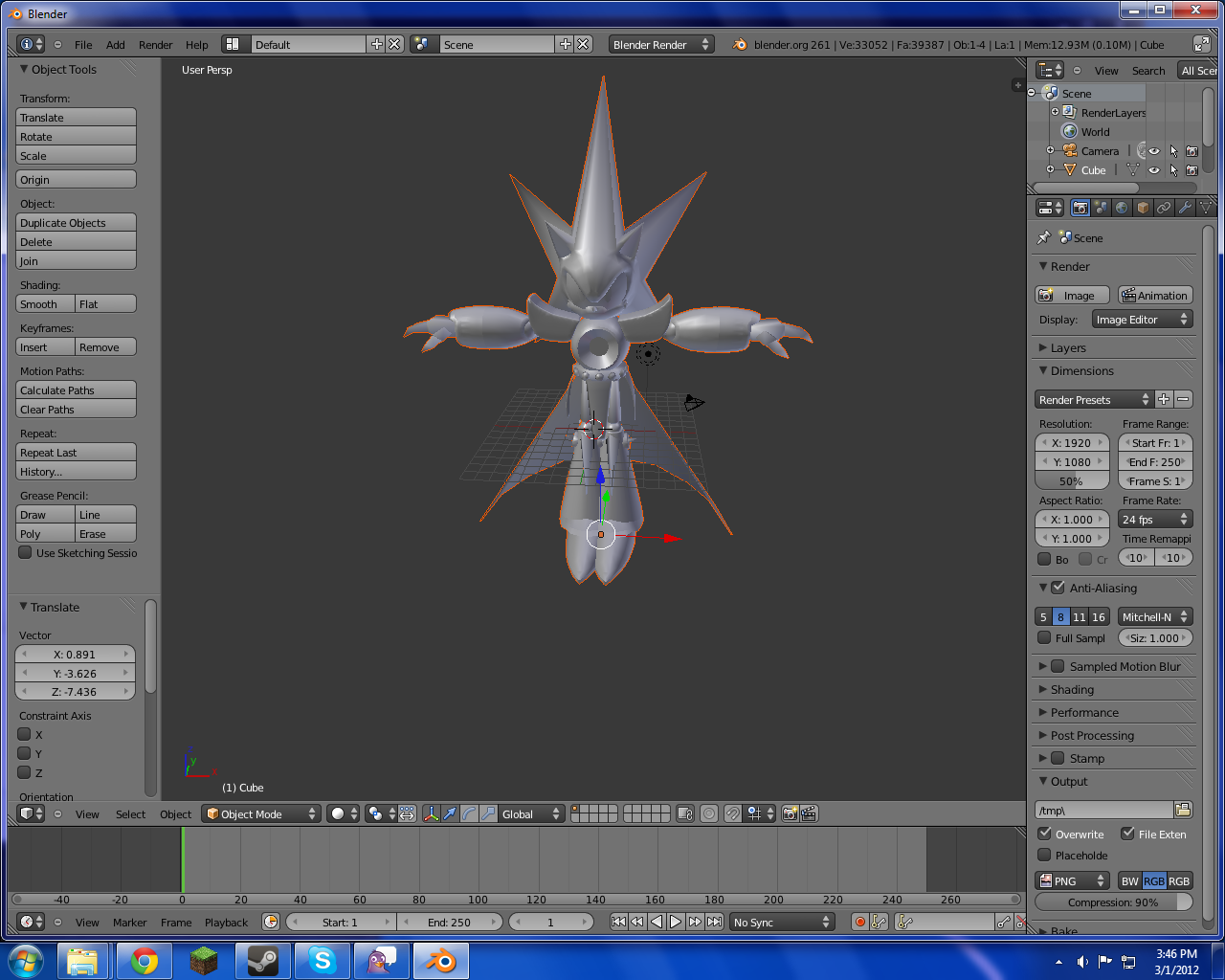Click the translate manipulator arrow icon
The width and height of the screenshot is (1225, 980).
click(x=450, y=813)
